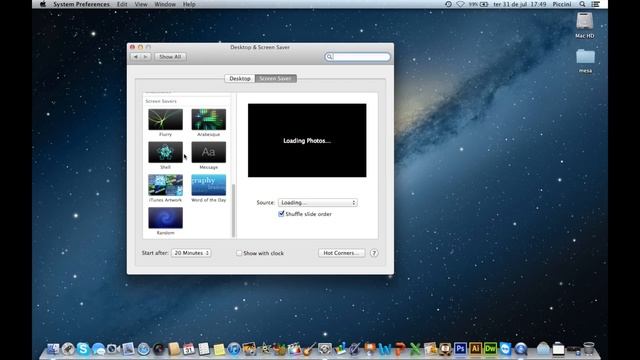Open Finder from the Dock
The width and height of the screenshot is (640, 360).
pos(53,349)
